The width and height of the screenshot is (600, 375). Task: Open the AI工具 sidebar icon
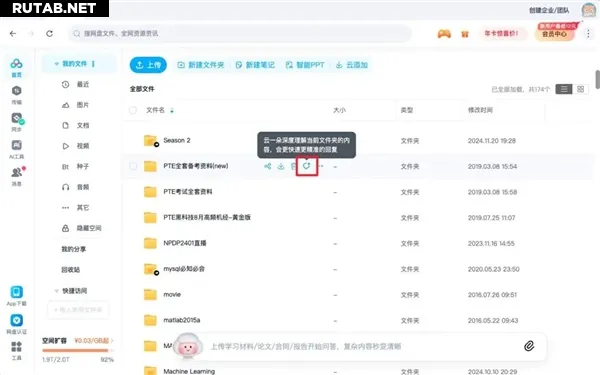16,145
